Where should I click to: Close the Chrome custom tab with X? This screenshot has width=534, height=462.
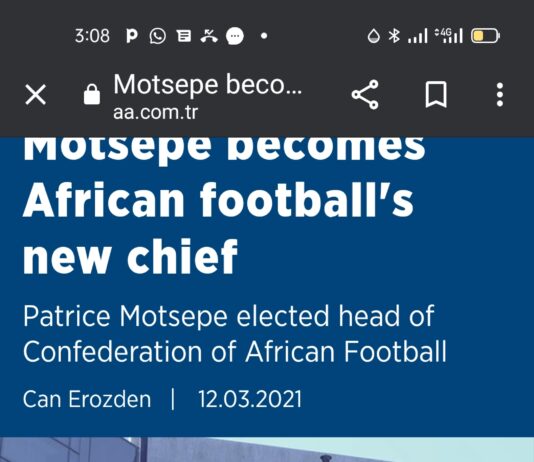coord(35,94)
